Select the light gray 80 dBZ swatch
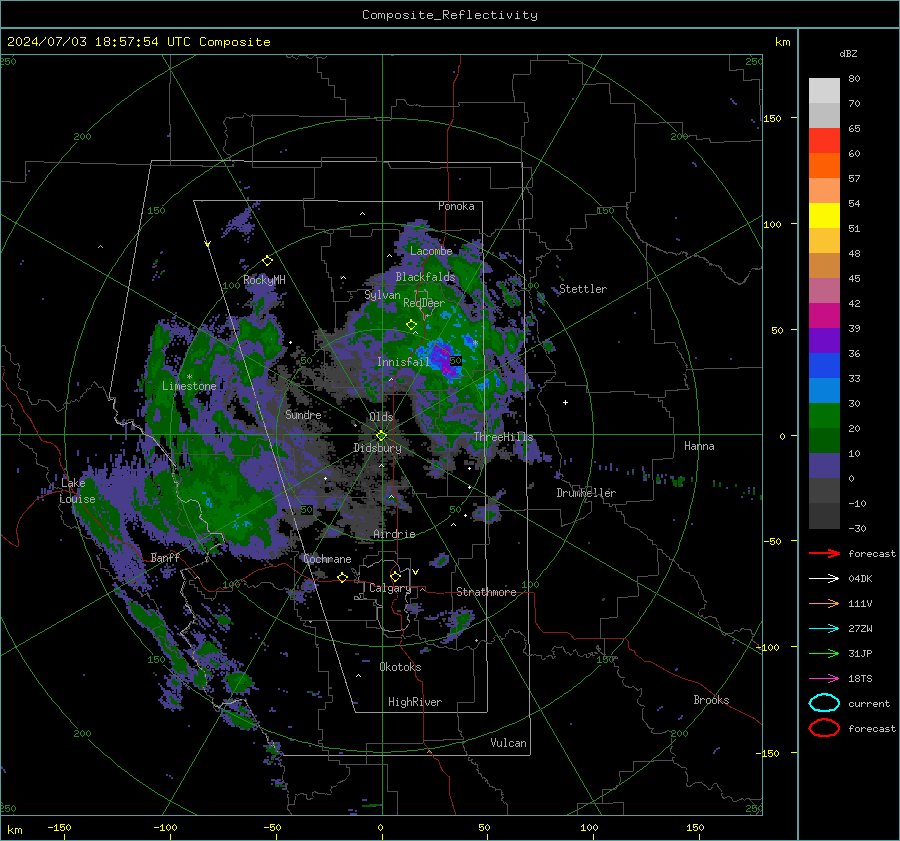Screen dimensions: 900x841 coord(824,90)
